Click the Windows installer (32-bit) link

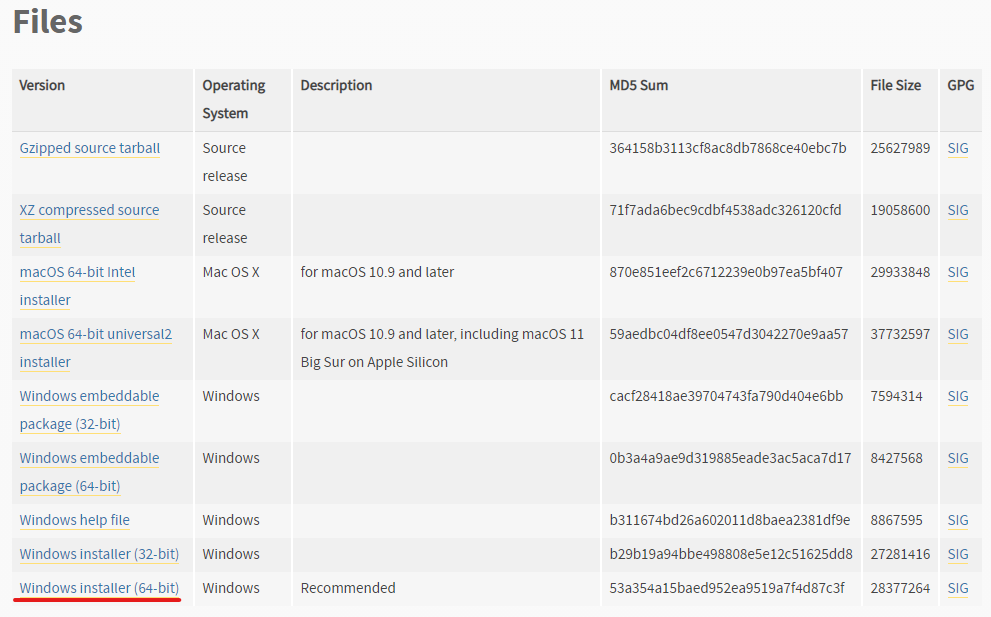pos(99,554)
